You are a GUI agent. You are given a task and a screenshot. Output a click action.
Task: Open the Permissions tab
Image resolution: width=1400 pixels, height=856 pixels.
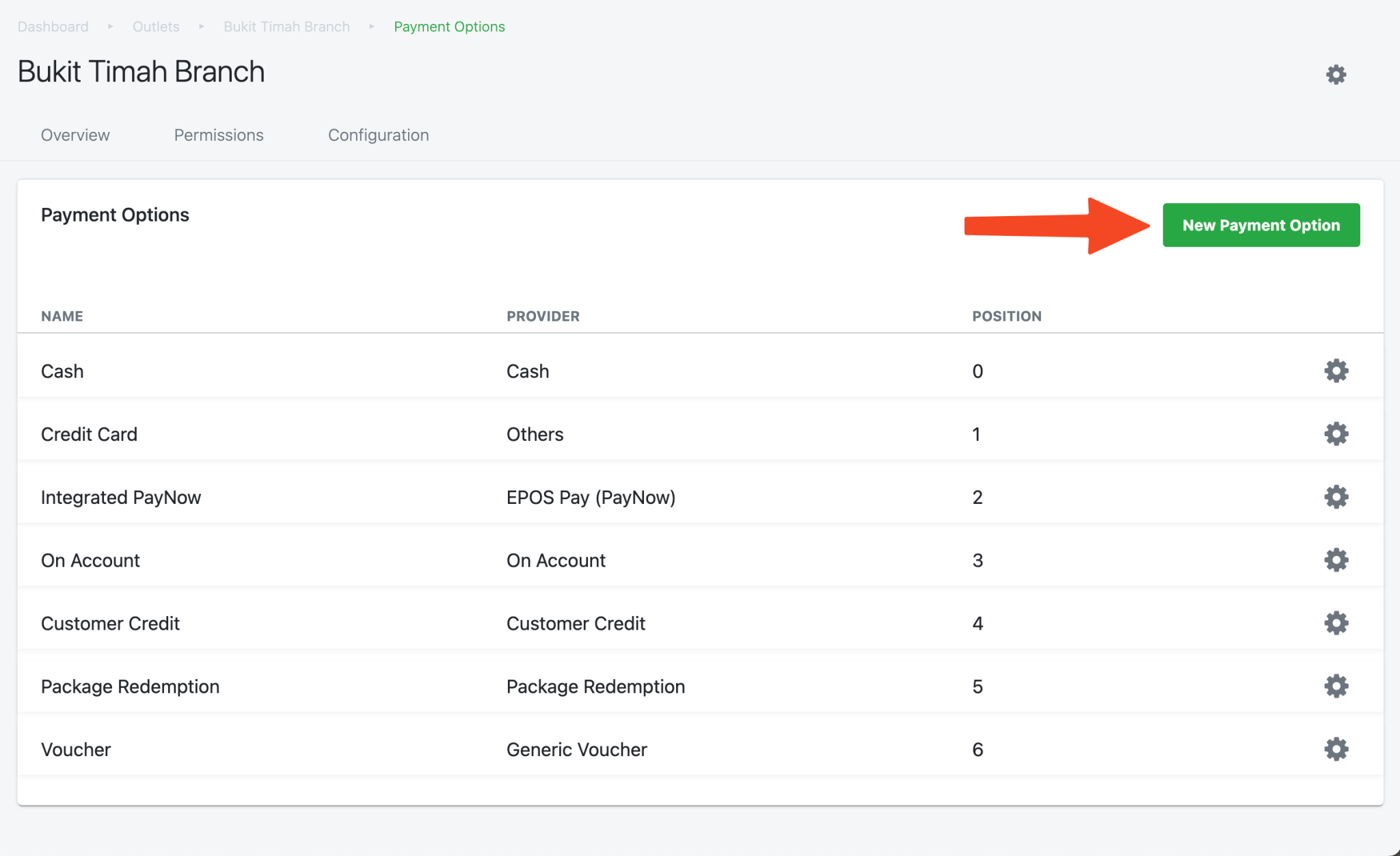click(219, 135)
